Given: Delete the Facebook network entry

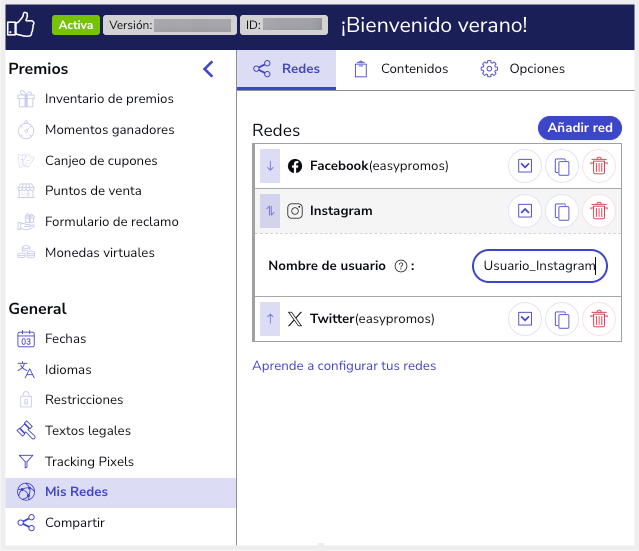Looking at the screenshot, I should 598,165.
